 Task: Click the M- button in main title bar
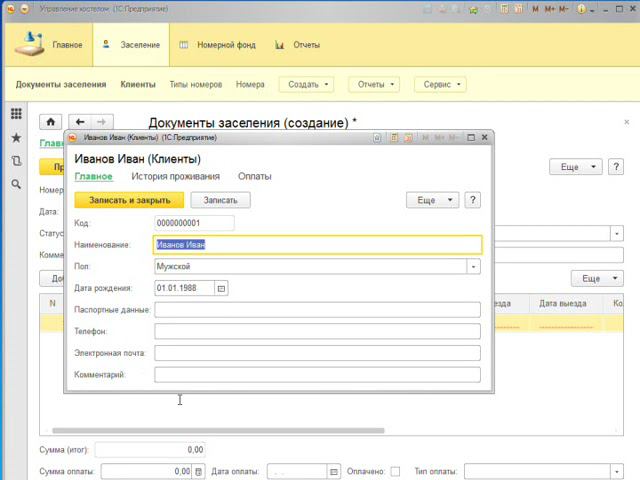[x=564, y=9]
